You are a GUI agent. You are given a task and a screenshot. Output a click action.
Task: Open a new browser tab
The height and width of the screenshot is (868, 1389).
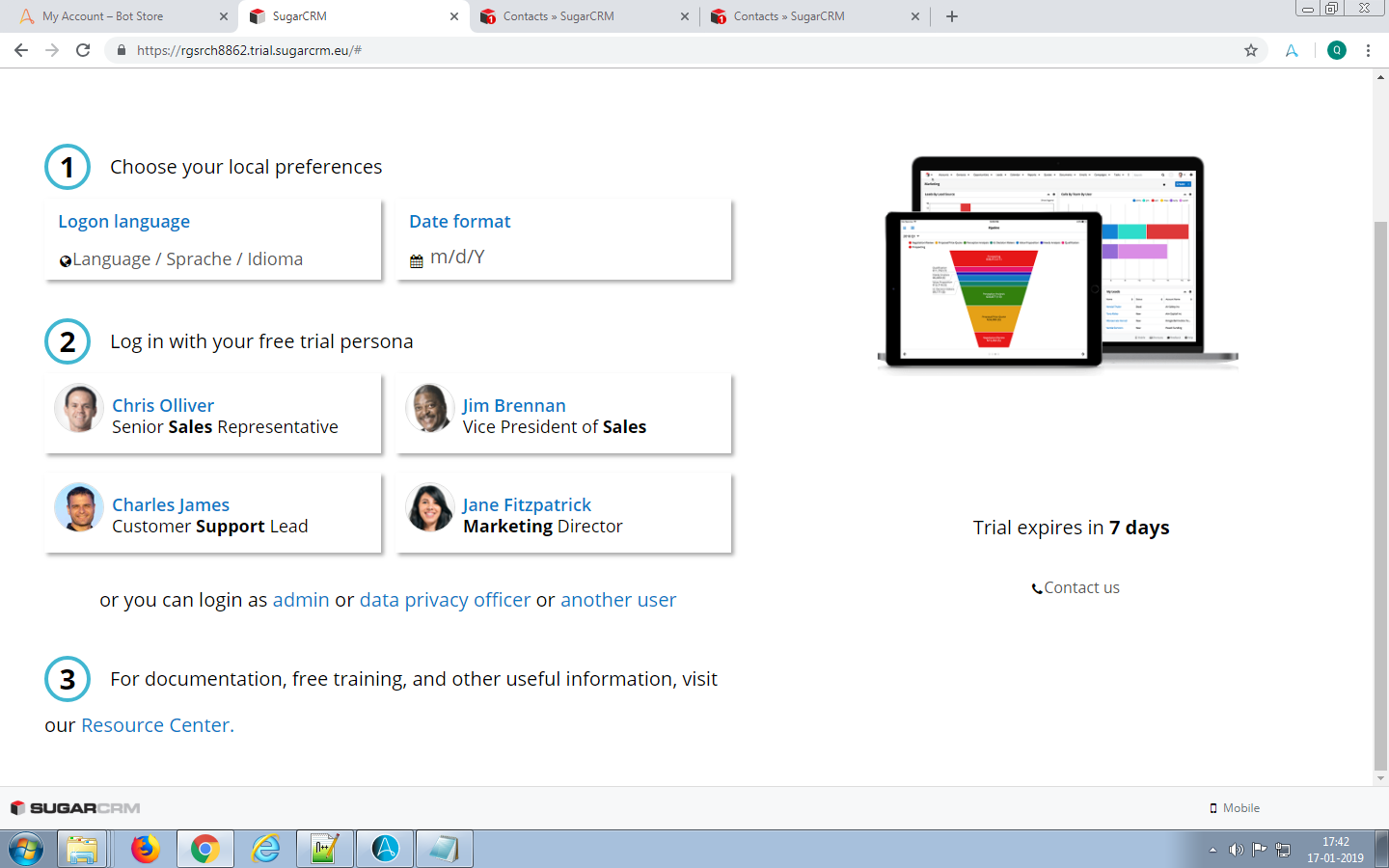click(952, 16)
